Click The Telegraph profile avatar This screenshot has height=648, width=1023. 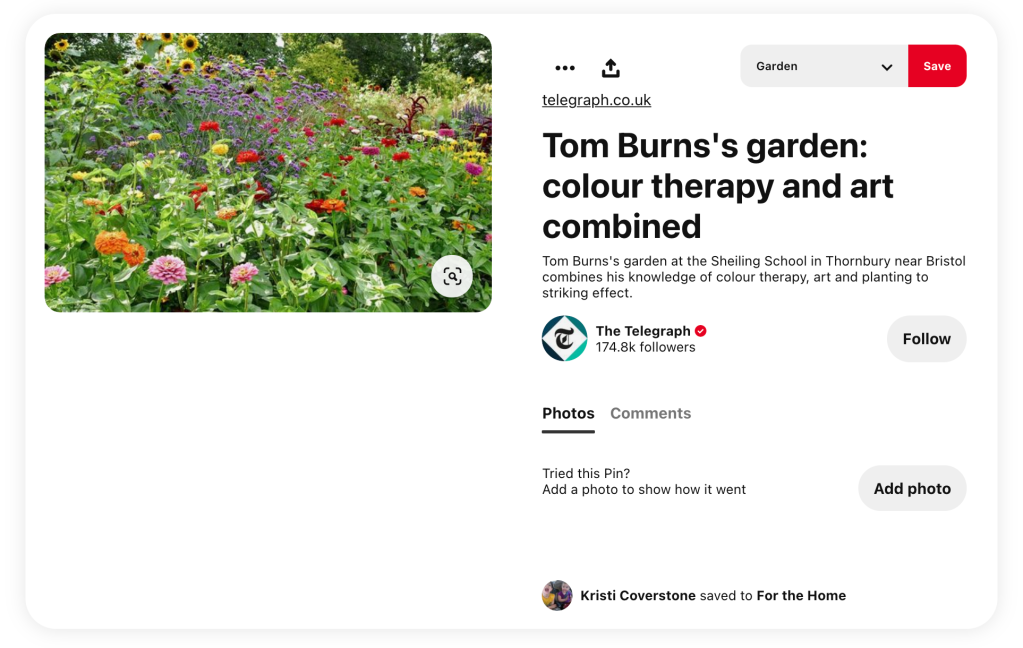click(x=564, y=339)
